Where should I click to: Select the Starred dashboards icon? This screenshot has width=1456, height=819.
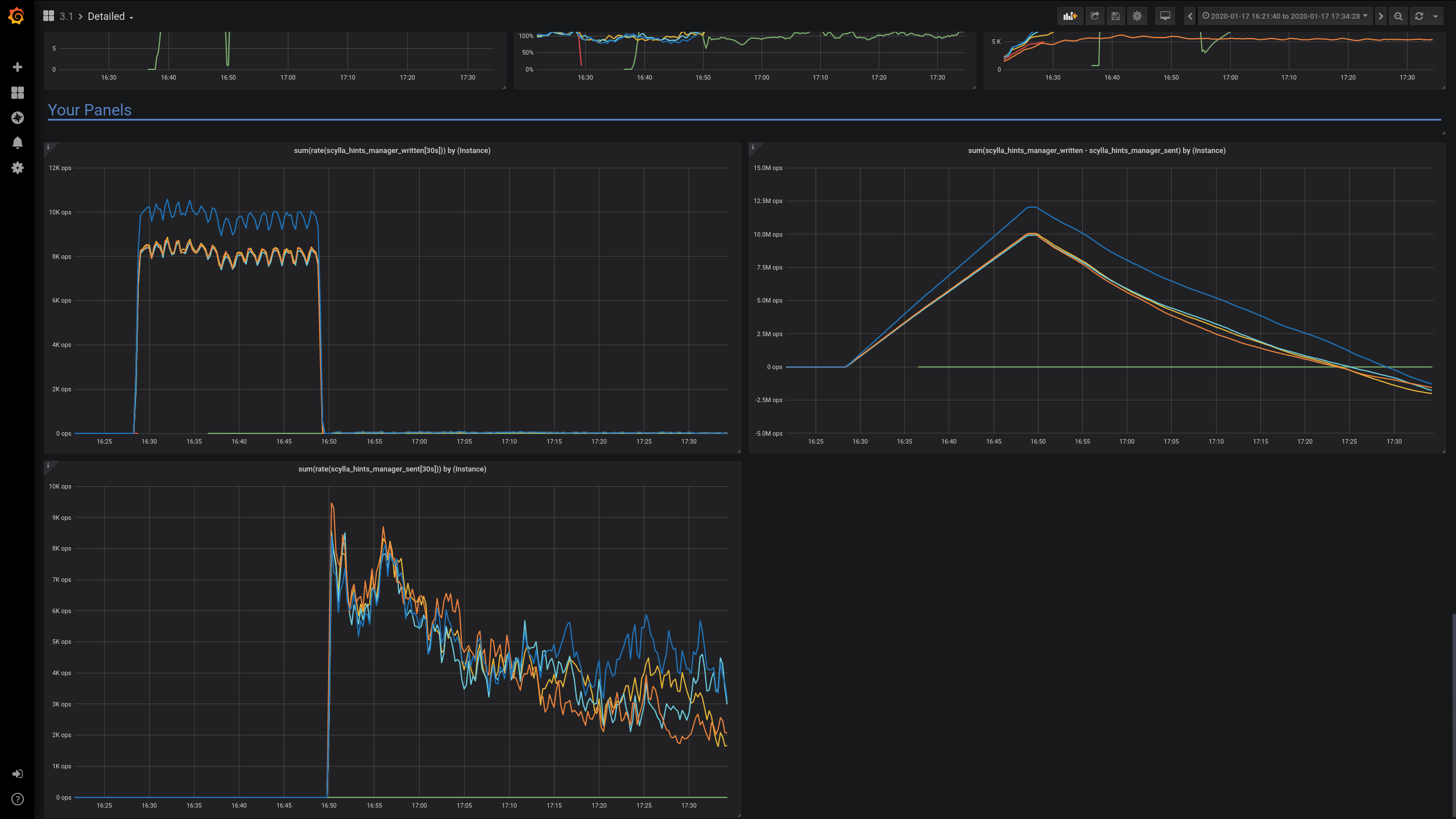tap(18, 118)
